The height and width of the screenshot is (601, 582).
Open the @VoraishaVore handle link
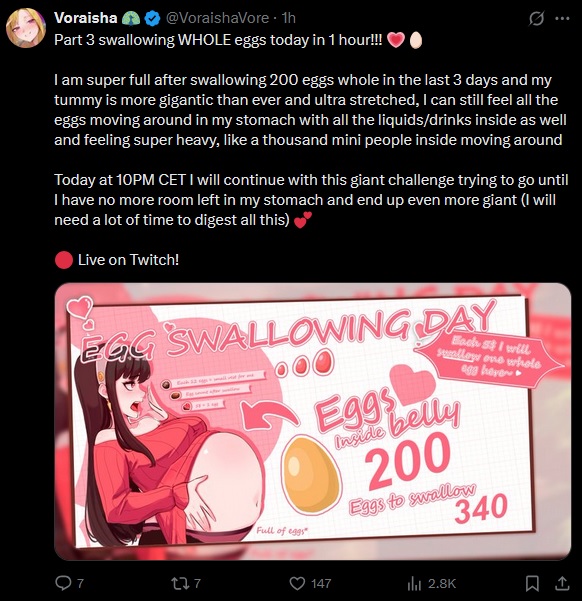pyautogui.click(x=217, y=18)
